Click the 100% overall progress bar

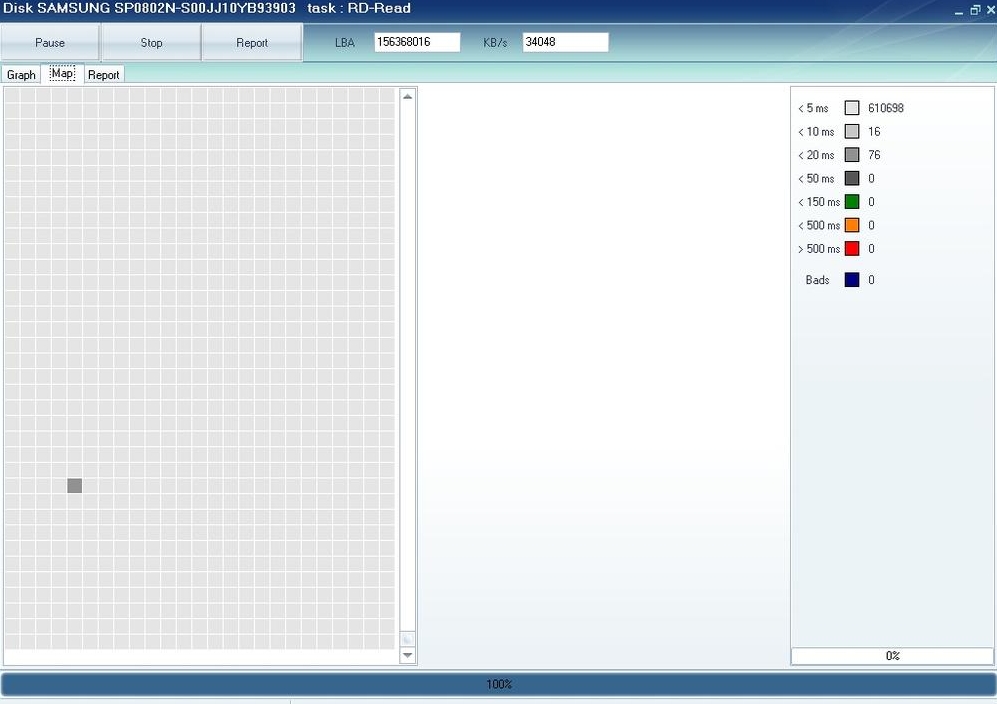pyautogui.click(x=498, y=684)
